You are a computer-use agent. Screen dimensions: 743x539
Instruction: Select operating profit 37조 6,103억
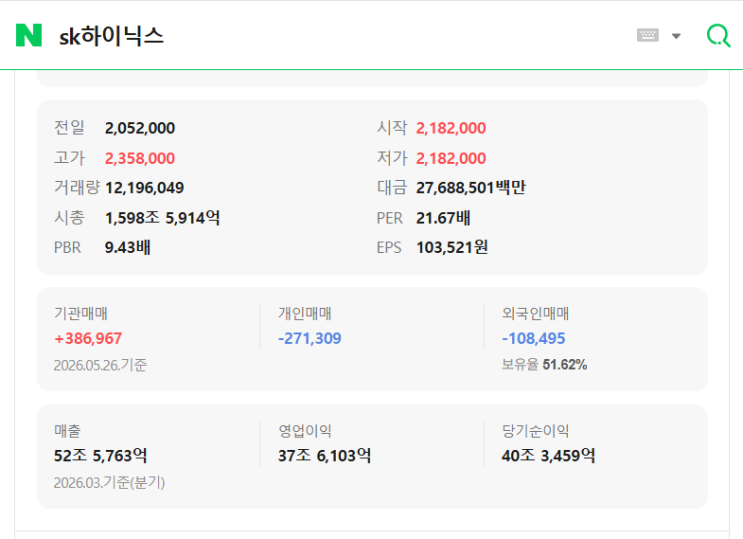pyautogui.click(x=325, y=456)
